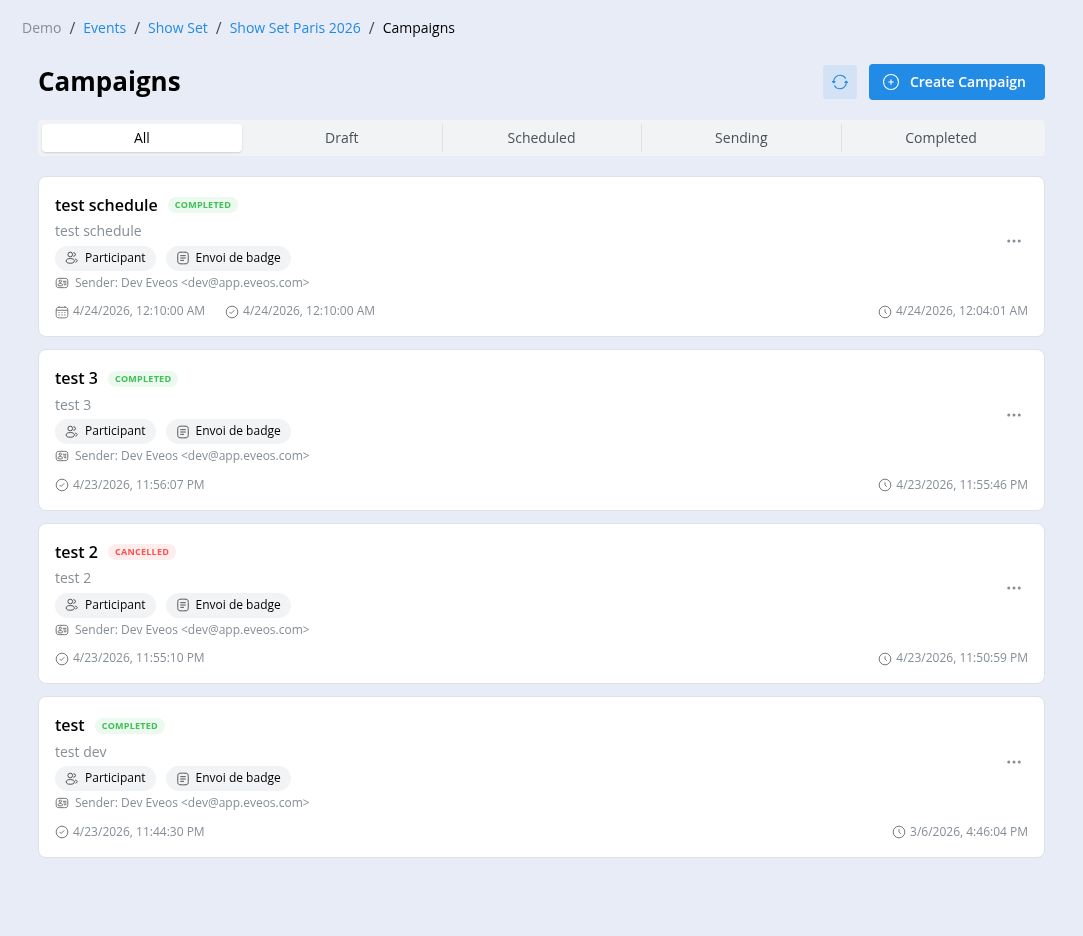Open more options for test dev campaign
The height and width of the screenshot is (936, 1083).
coord(1013,762)
